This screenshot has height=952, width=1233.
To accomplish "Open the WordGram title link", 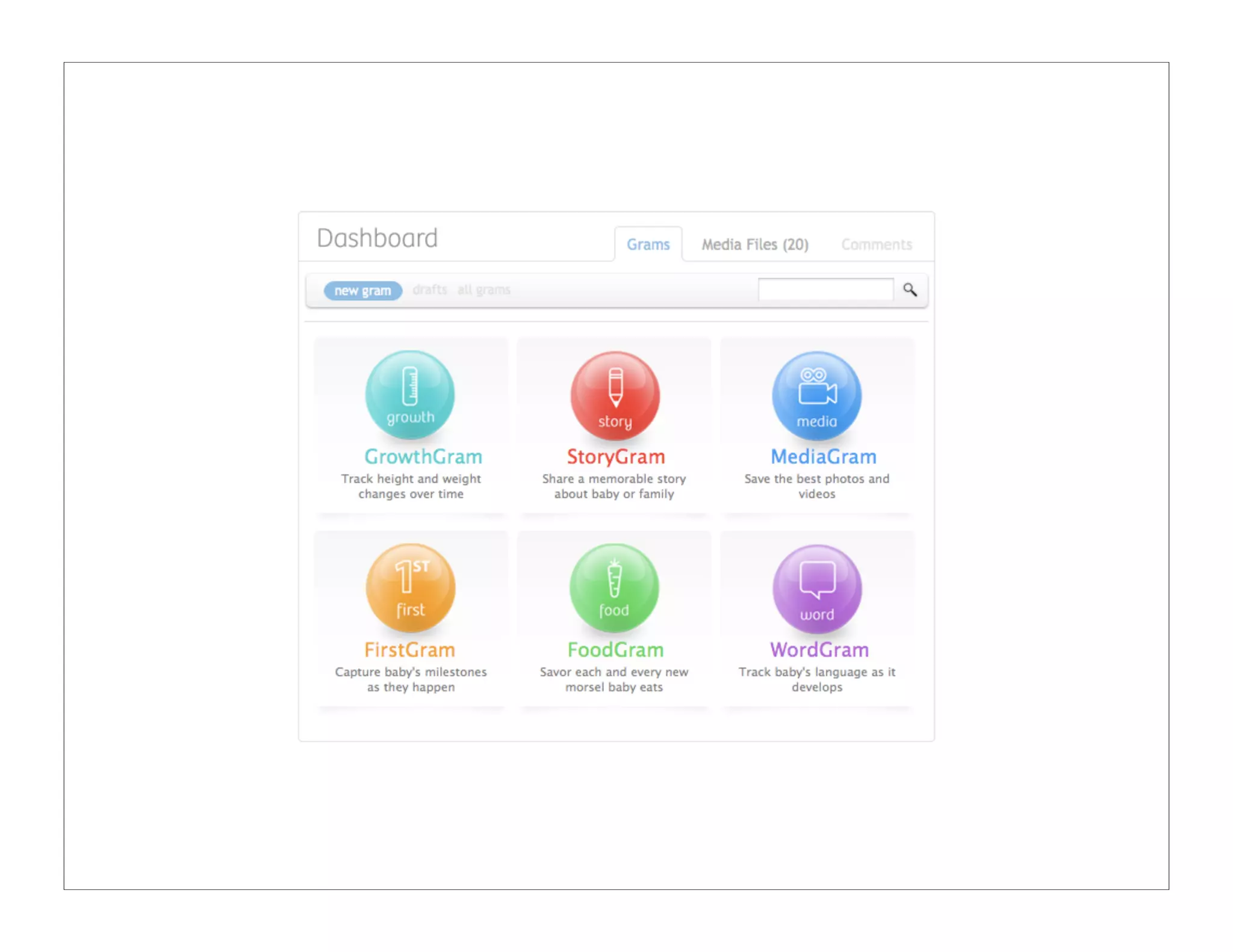I will pyautogui.click(x=819, y=650).
